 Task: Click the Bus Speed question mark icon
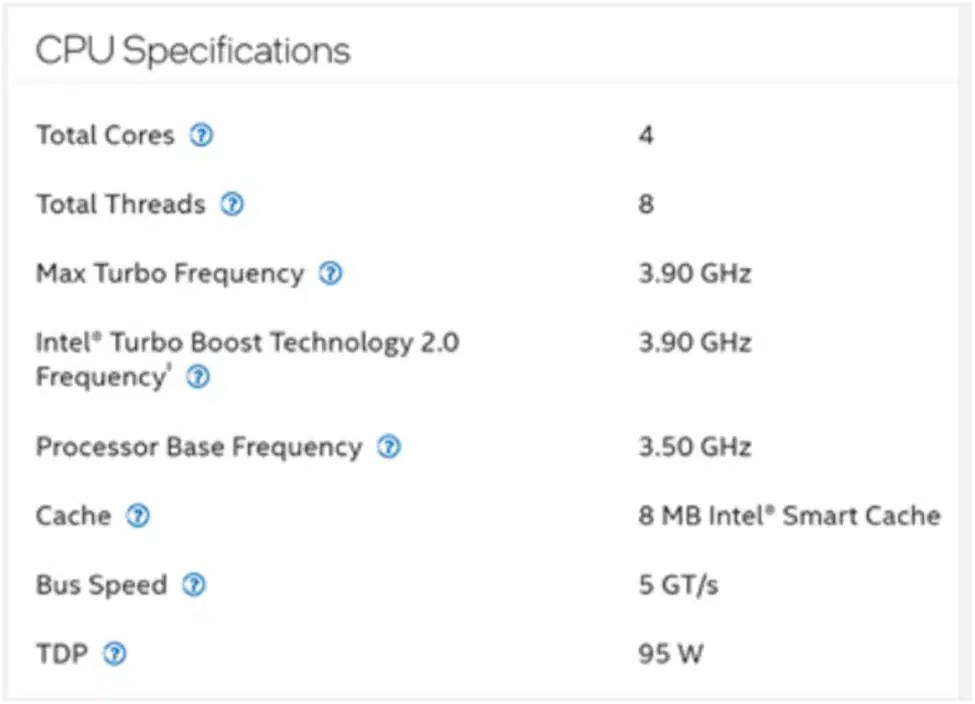tap(193, 585)
